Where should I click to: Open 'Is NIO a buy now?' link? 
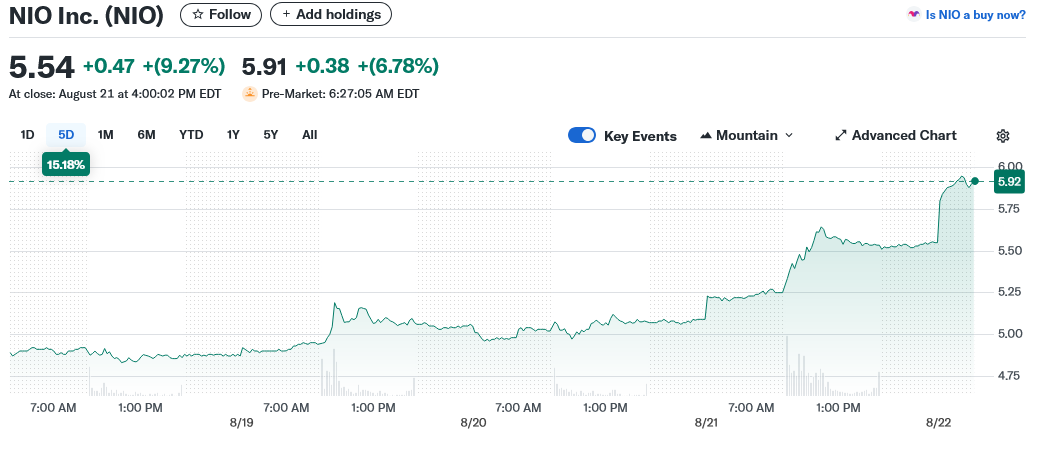coord(976,15)
